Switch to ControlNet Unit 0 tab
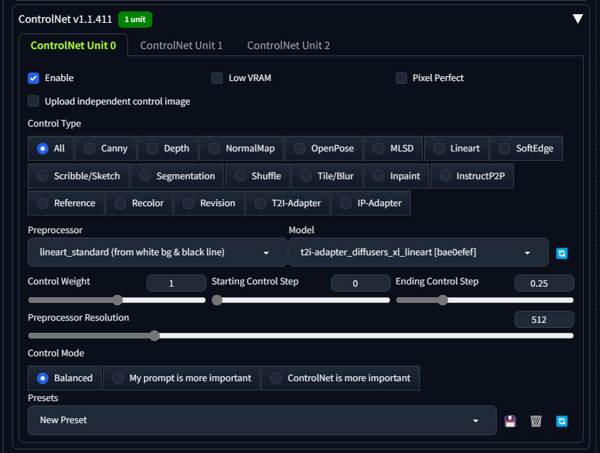 click(73, 46)
